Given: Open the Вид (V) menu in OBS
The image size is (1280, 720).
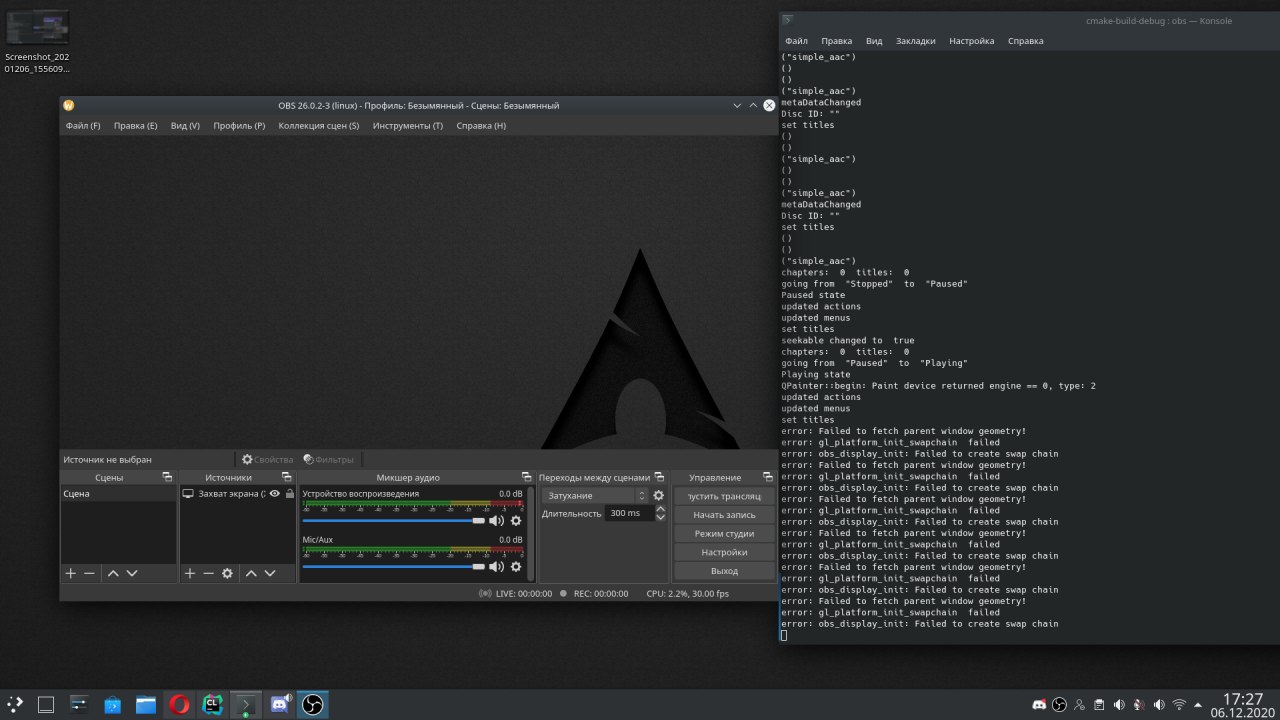Looking at the screenshot, I should [185, 126].
